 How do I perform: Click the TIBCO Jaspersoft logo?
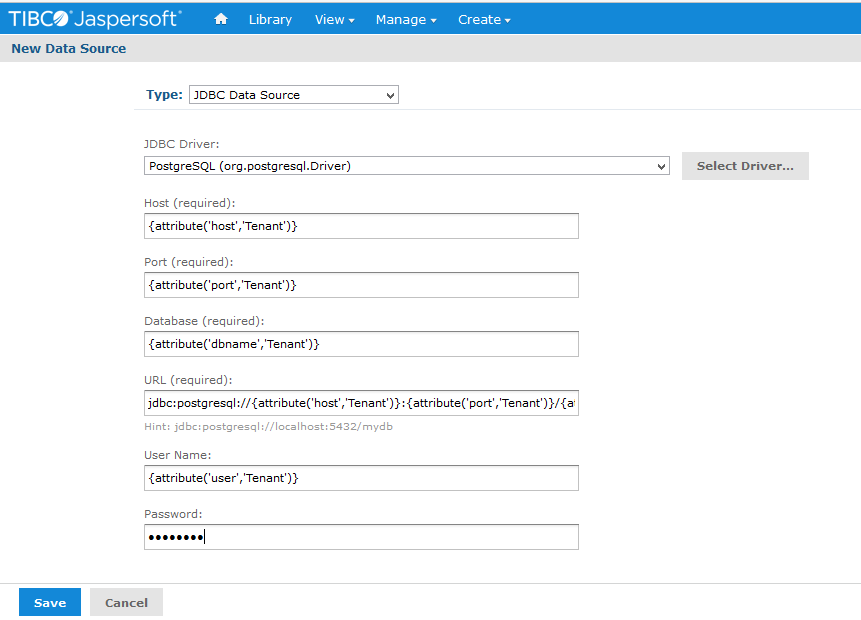[x=95, y=19]
